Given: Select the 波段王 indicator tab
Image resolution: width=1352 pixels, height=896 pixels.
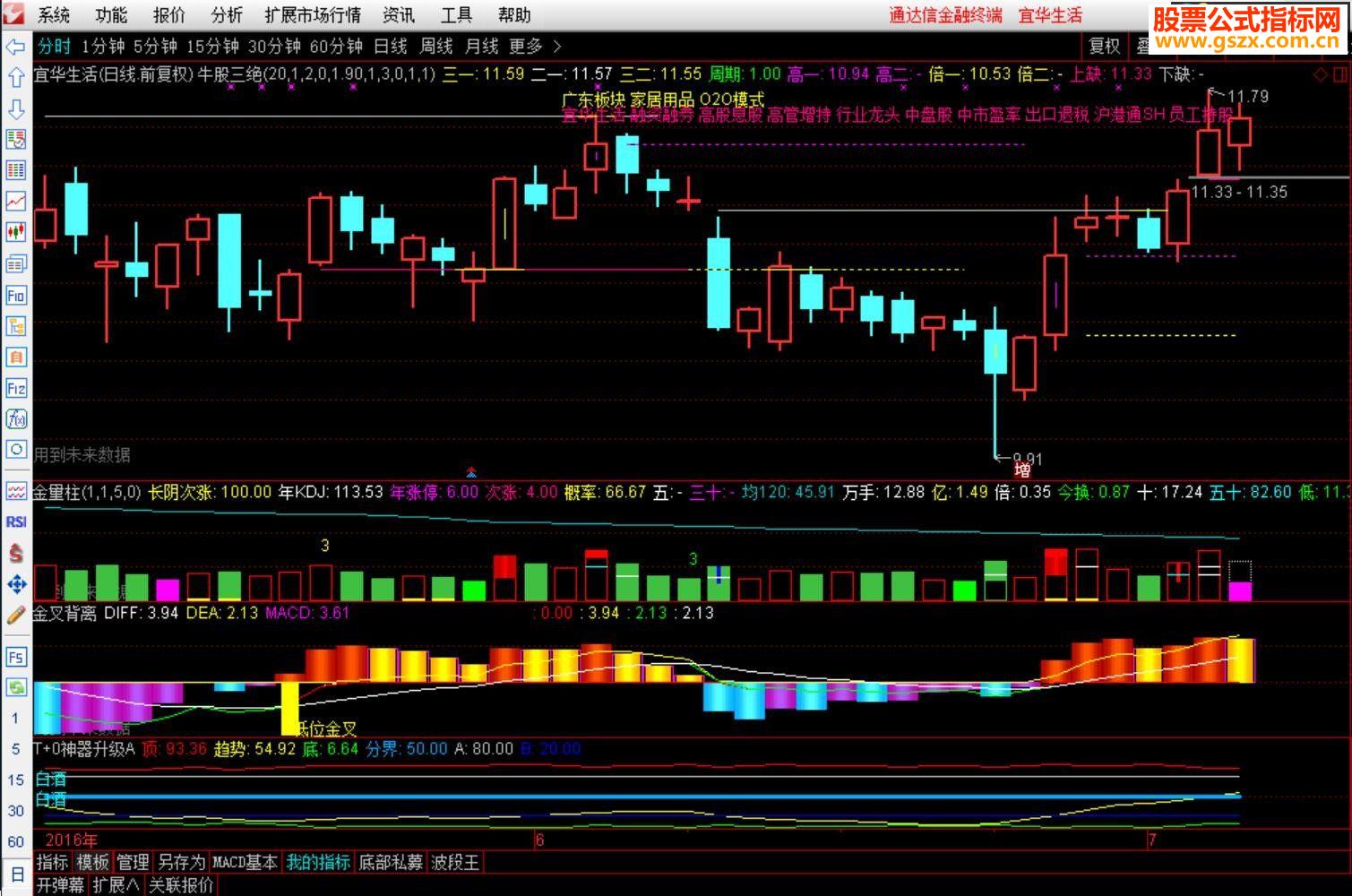Looking at the screenshot, I should (x=455, y=863).
